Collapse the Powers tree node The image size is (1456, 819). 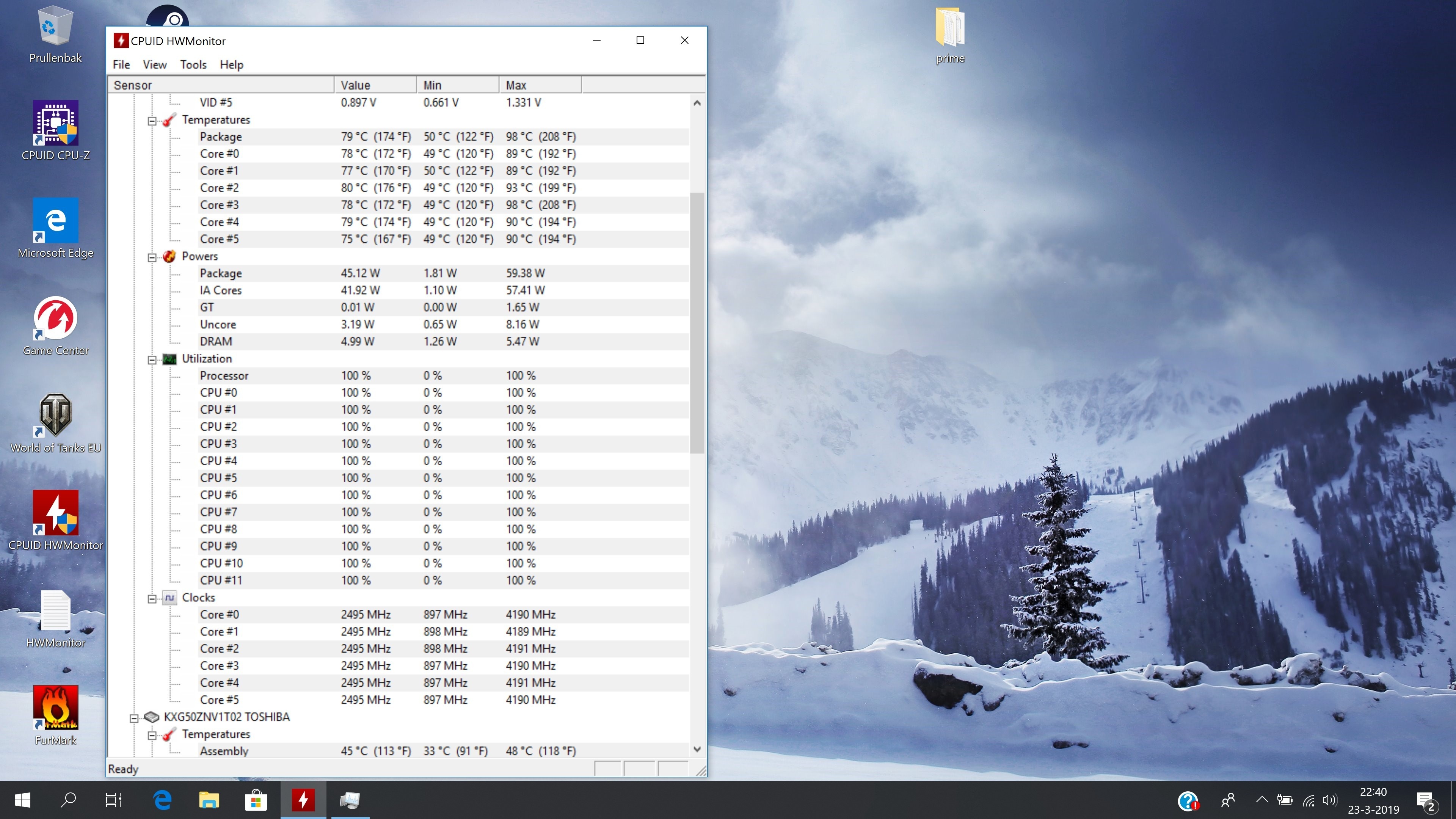click(152, 258)
